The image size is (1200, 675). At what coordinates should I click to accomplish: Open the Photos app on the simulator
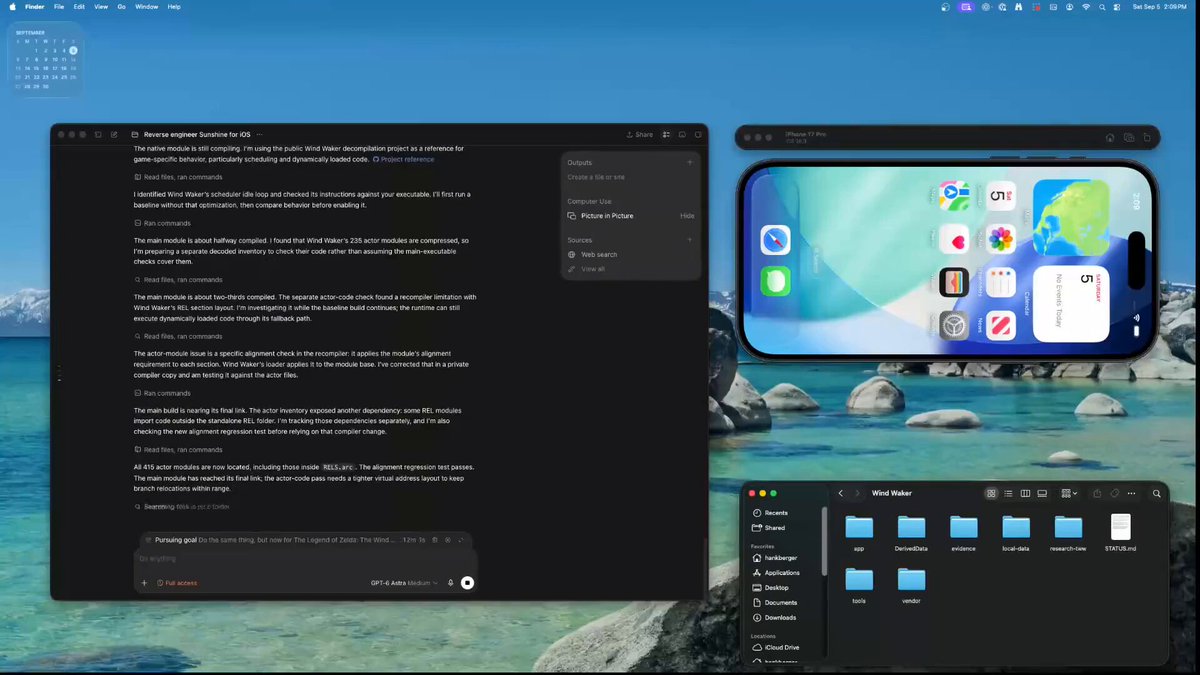click(x=1001, y=239)
